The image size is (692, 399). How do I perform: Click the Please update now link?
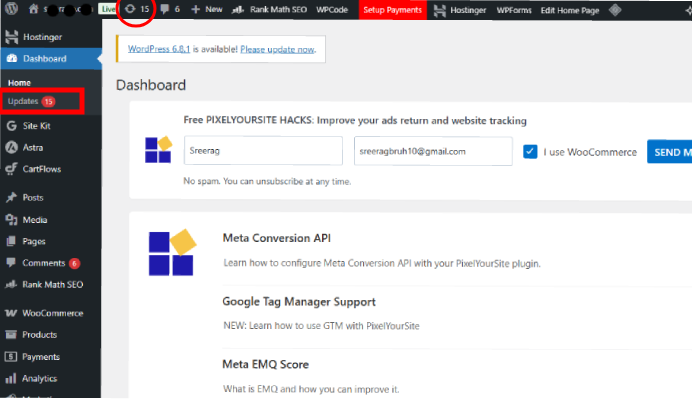tap(277, 49)
